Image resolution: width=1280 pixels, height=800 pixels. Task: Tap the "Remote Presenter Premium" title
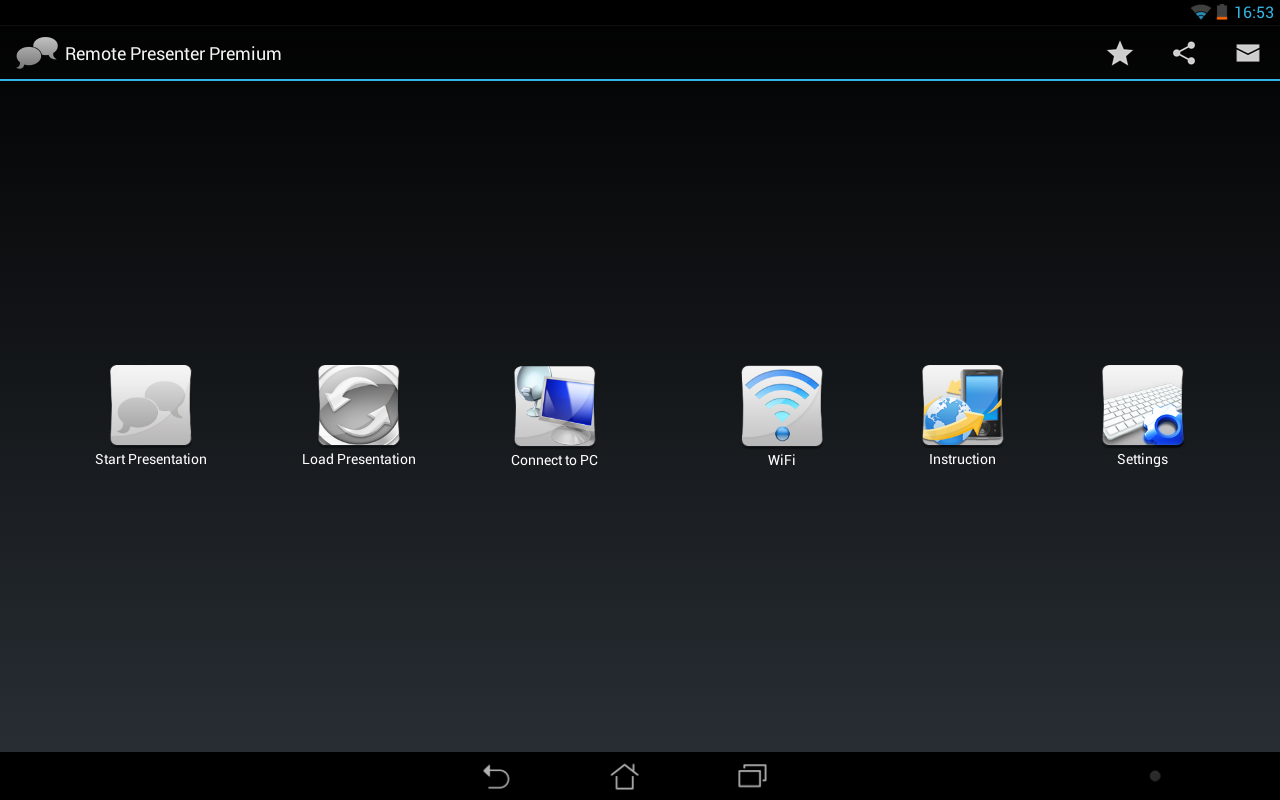click(x=173, y=54)
